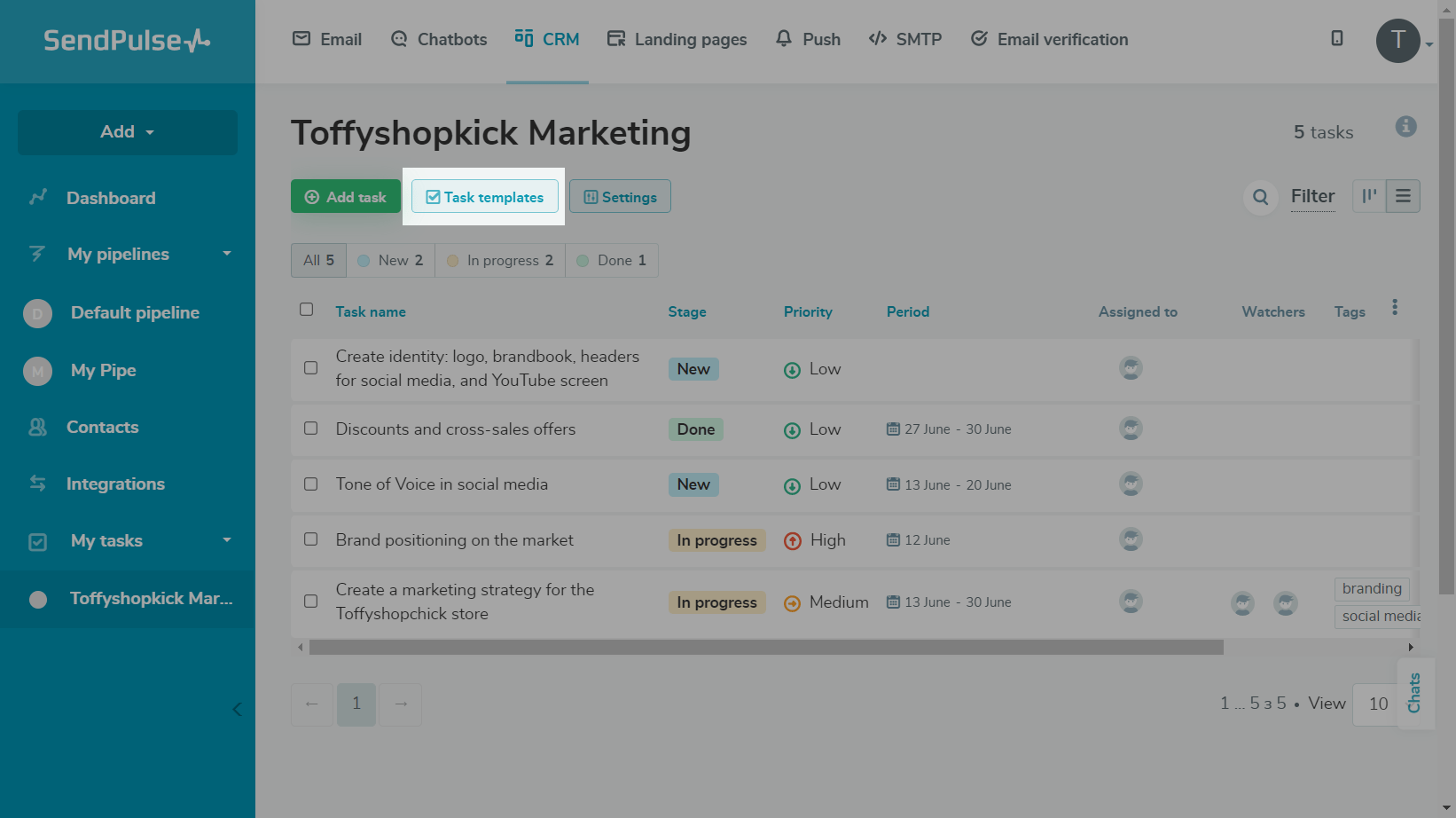
Task: Open Discounts and cross-sales offers task
Action: point(456,429)
